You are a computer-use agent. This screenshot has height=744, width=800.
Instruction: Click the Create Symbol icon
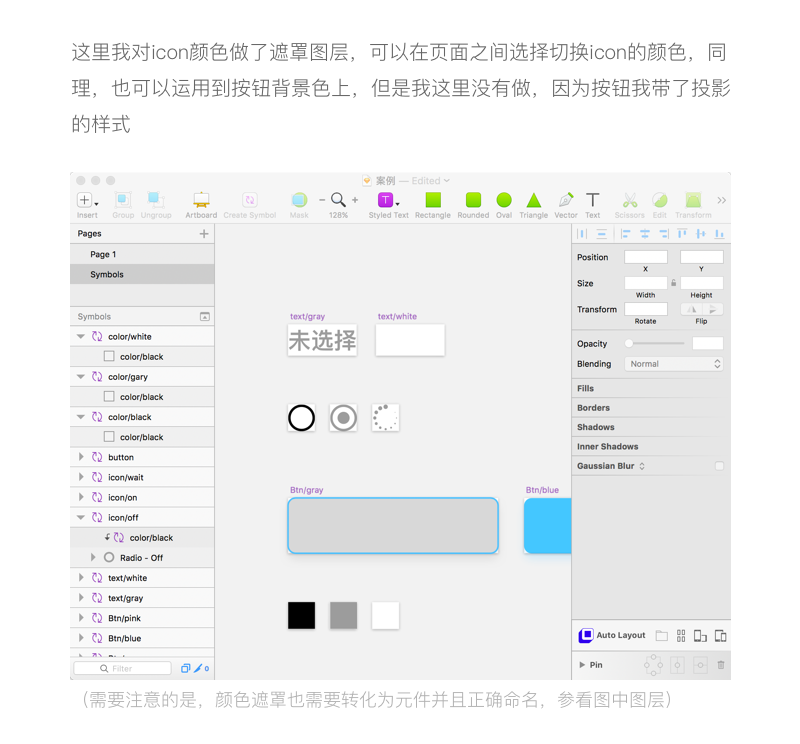[x=249, y=200]
